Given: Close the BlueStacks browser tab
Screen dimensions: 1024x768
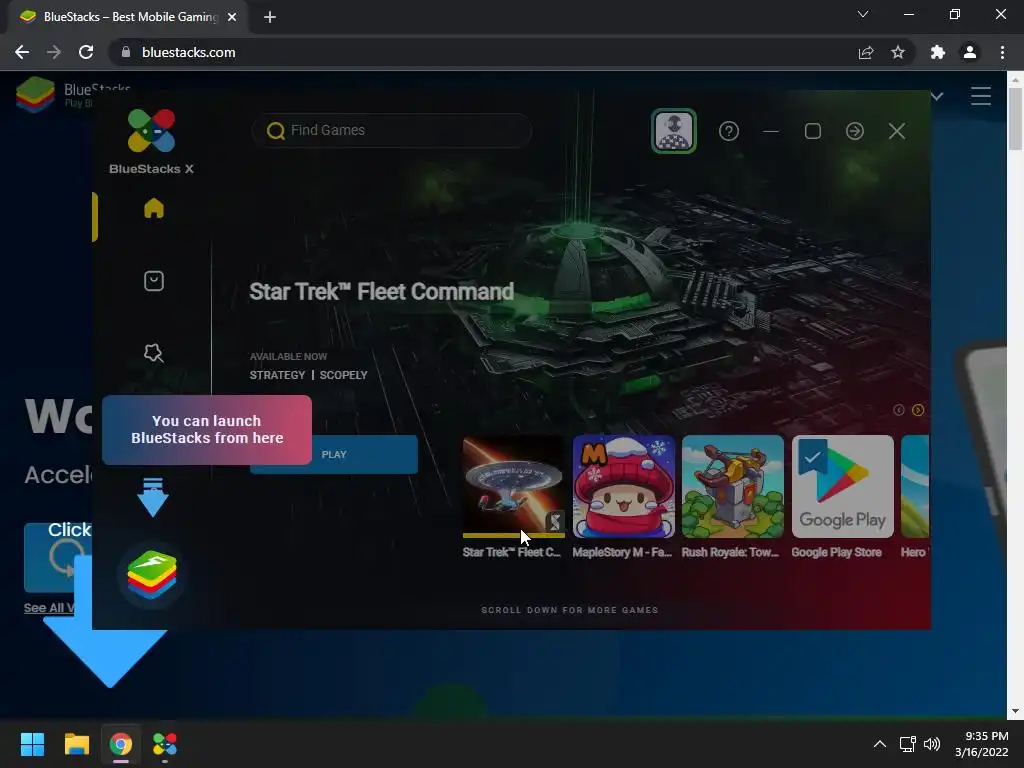Looking at the screenshot, I should [232, 17].
